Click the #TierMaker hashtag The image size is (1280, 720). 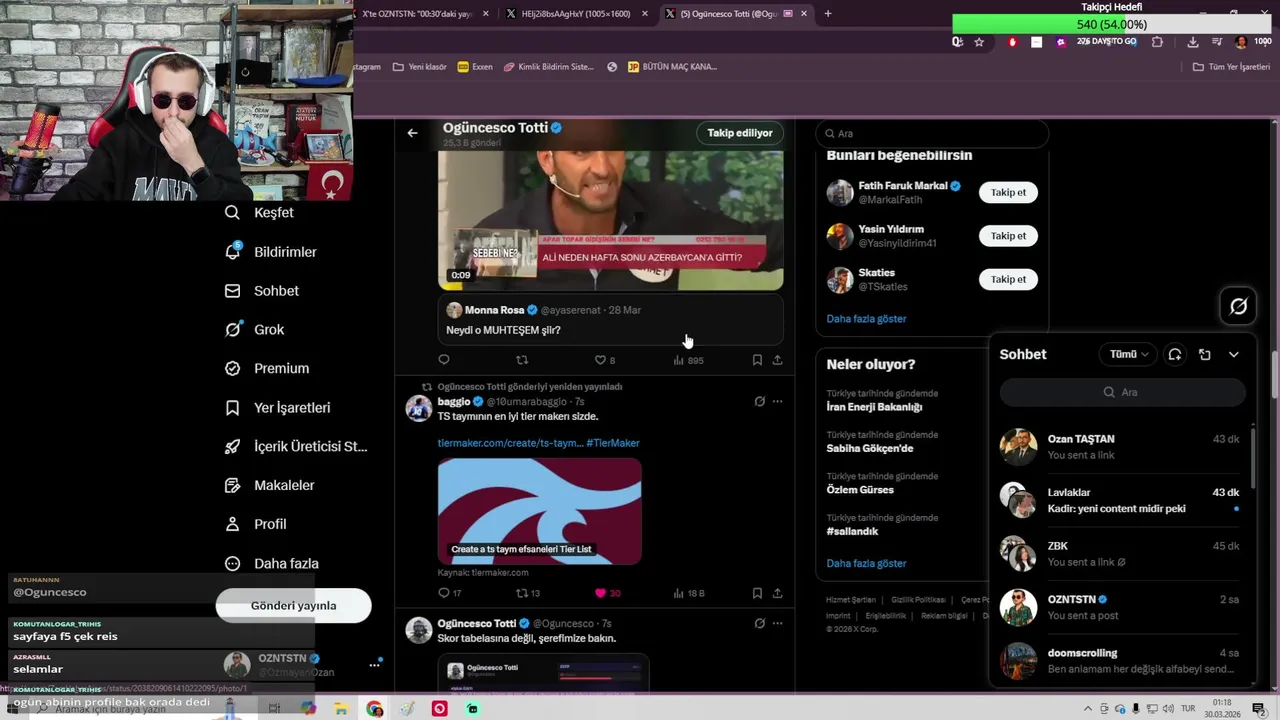(x=613, y=443)
